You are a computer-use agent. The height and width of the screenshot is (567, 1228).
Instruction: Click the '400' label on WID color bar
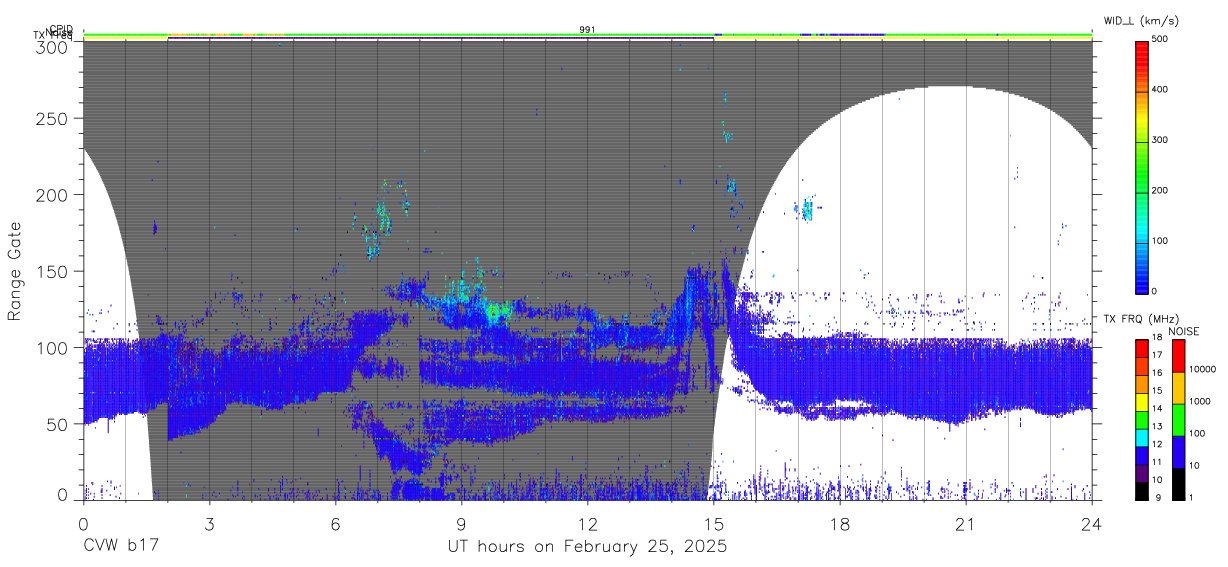1162,89
